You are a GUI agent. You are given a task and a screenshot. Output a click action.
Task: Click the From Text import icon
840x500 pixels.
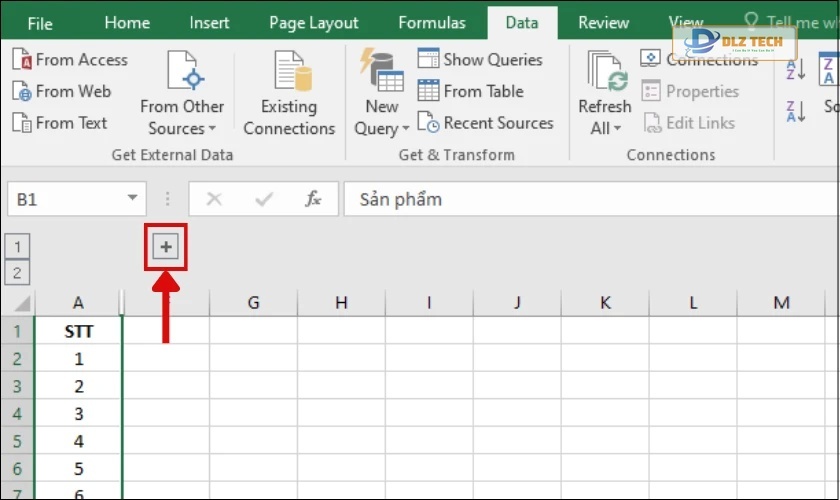pyautogui.click(x=22, y=124)
